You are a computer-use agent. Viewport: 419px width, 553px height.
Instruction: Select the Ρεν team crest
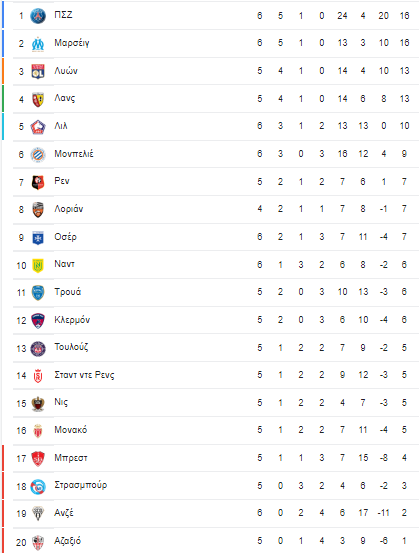tap(38, 182)
